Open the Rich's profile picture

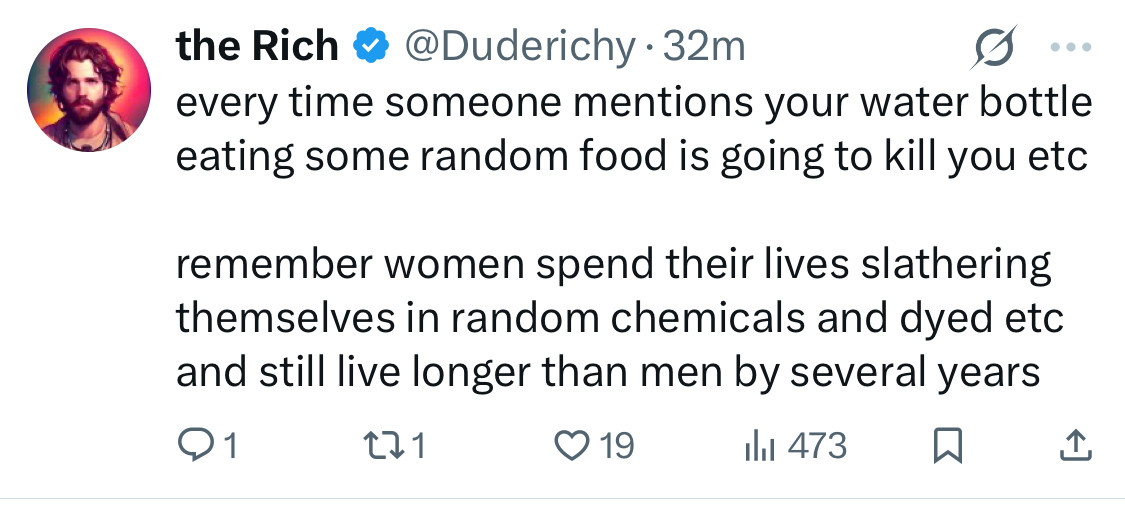(x=89, y=90)
